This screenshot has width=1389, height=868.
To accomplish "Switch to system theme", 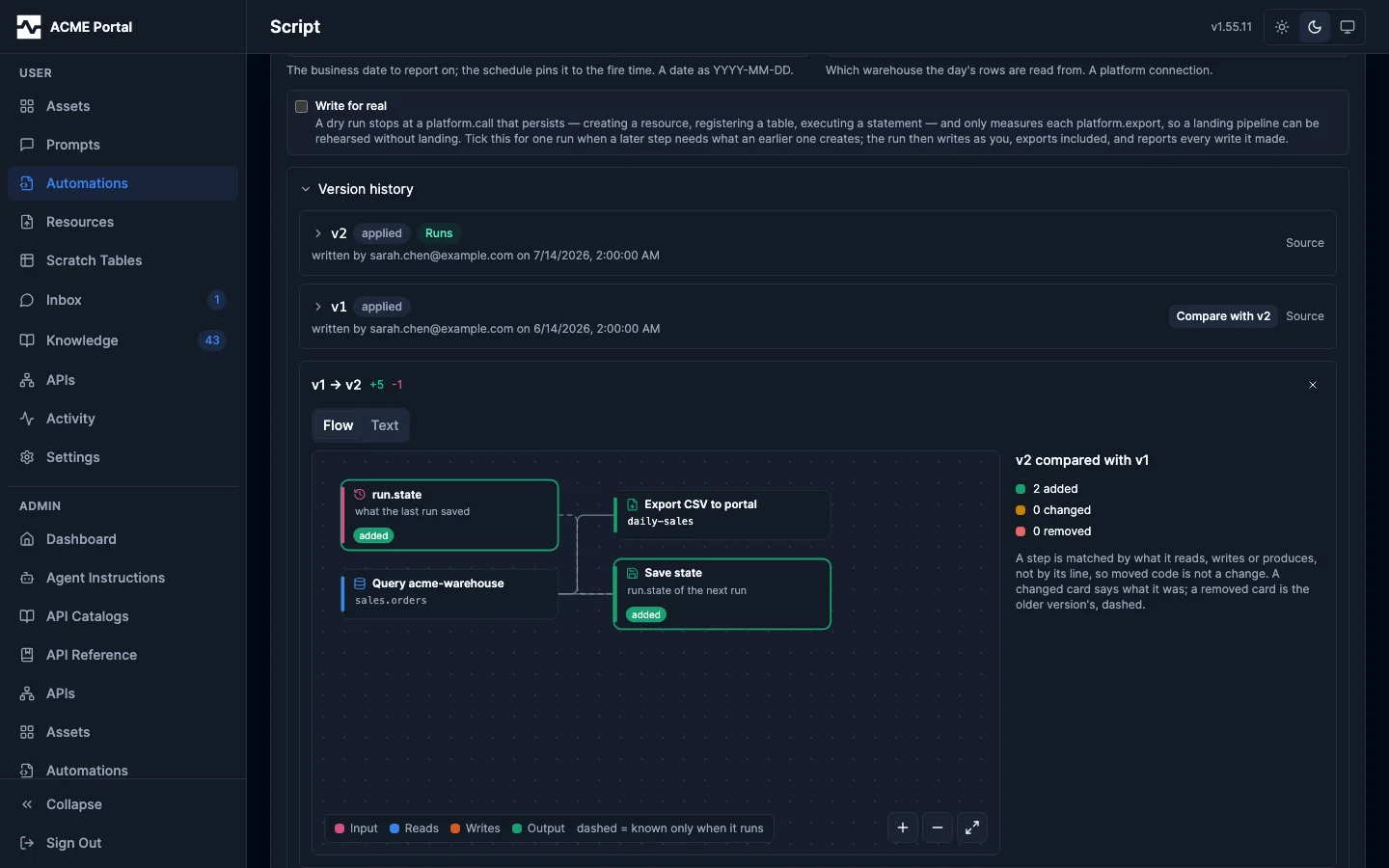I will [1348, 27].
